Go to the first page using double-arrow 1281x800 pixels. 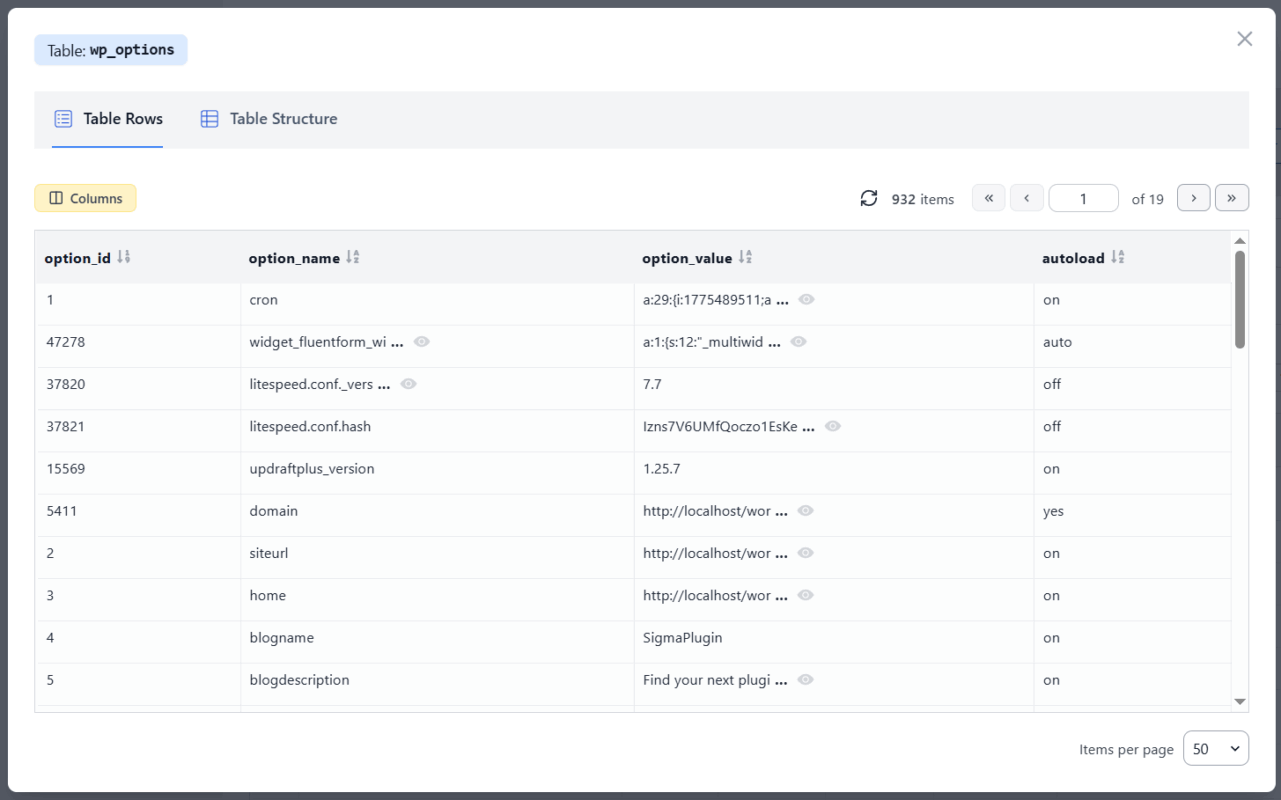pyautogui.click(x=988, y=197)
